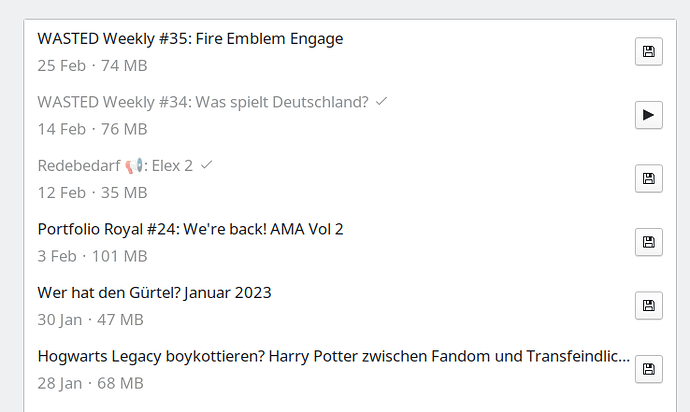690x412 pixels.
Task: Select the 25 Feb · 74 MB episode details
Action: point(92,66)
